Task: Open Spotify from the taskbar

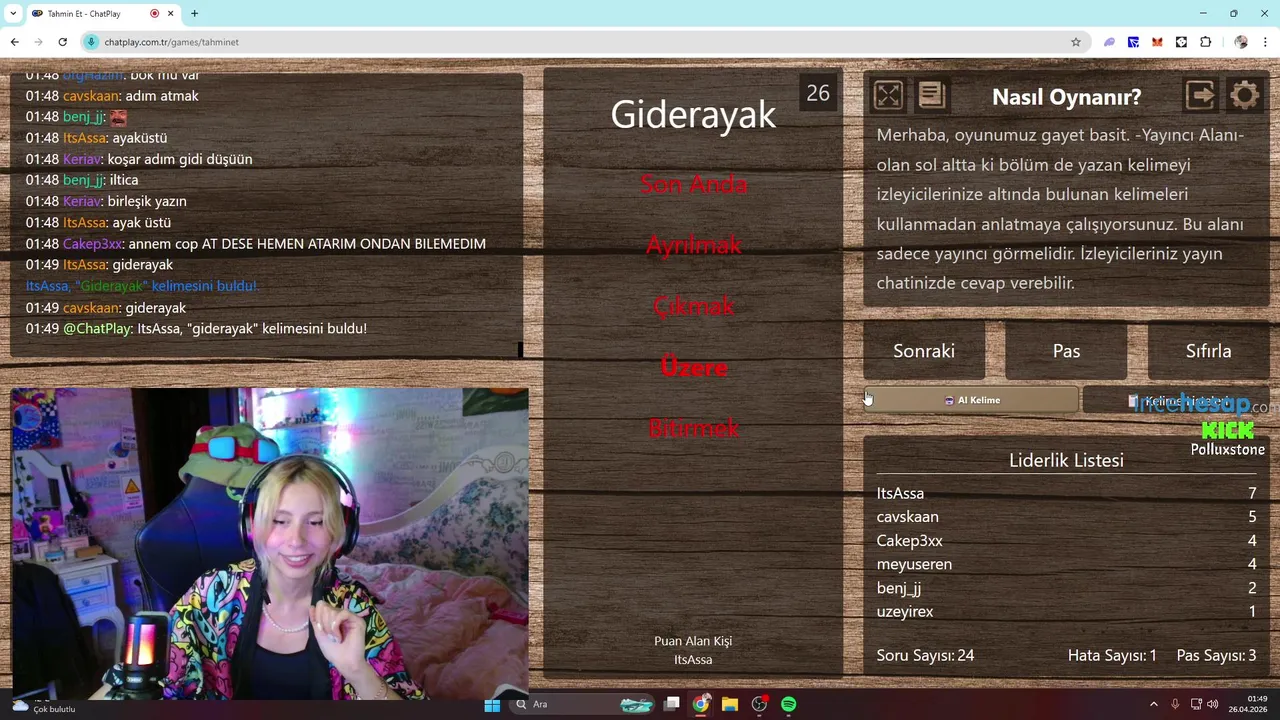Action: point(788,704)
